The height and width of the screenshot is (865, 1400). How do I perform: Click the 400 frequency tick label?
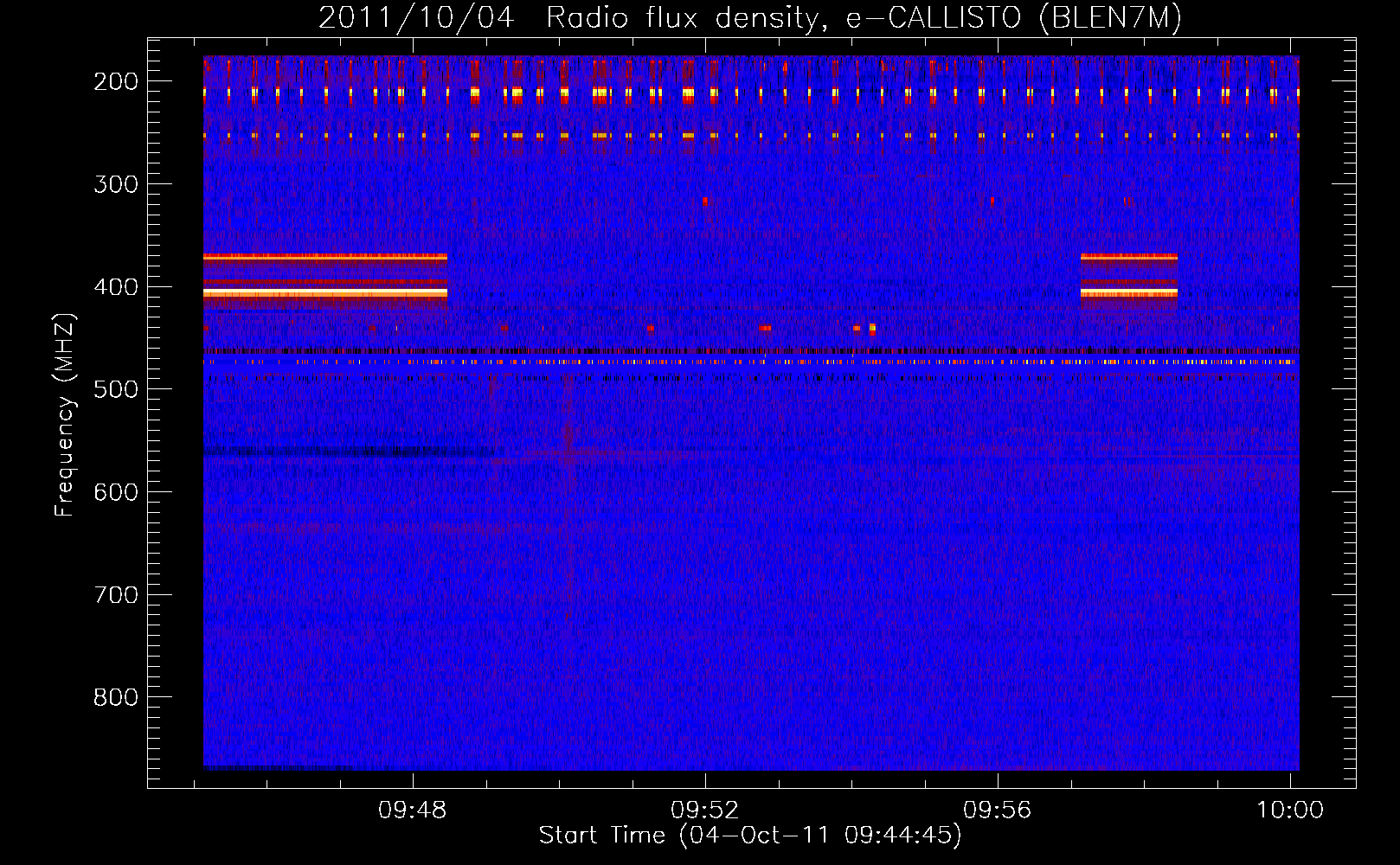point(116,287)
